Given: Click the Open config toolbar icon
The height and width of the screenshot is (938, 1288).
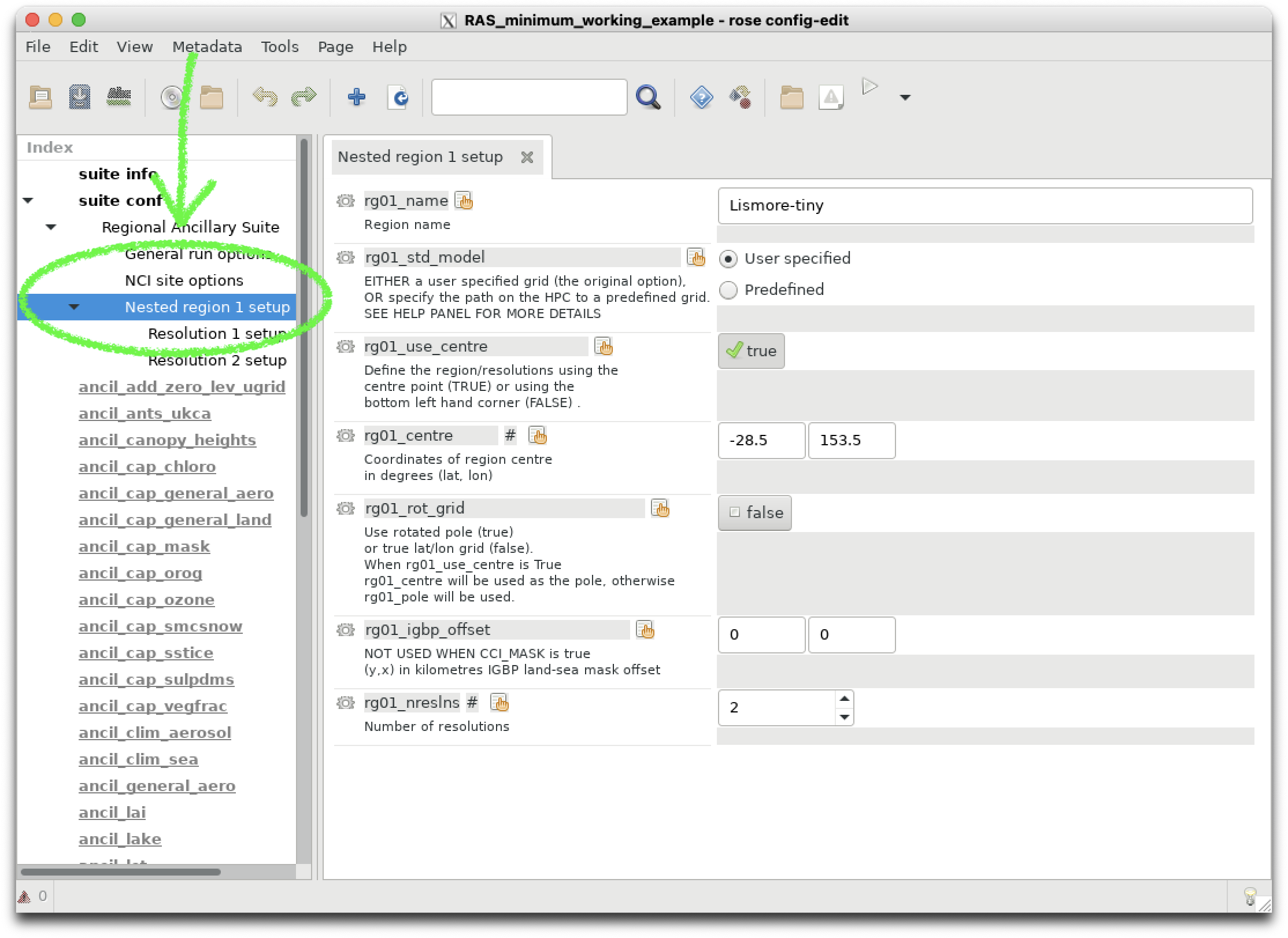Looking at the screenshot, I should tap(40, 97).
